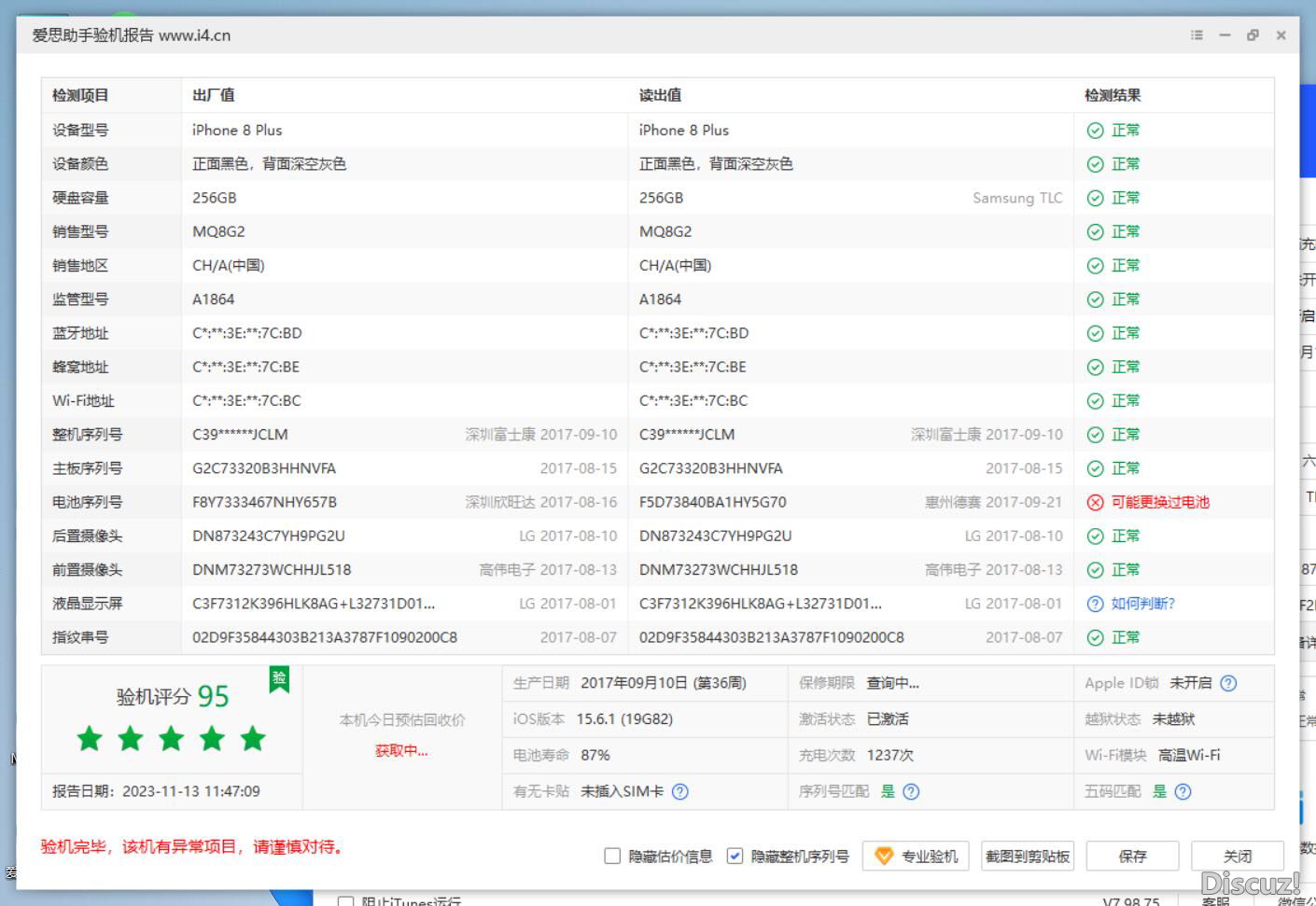Screen dimensions: 1316x906
Task: Click the 关闭 button
Action: (1238, 856)
